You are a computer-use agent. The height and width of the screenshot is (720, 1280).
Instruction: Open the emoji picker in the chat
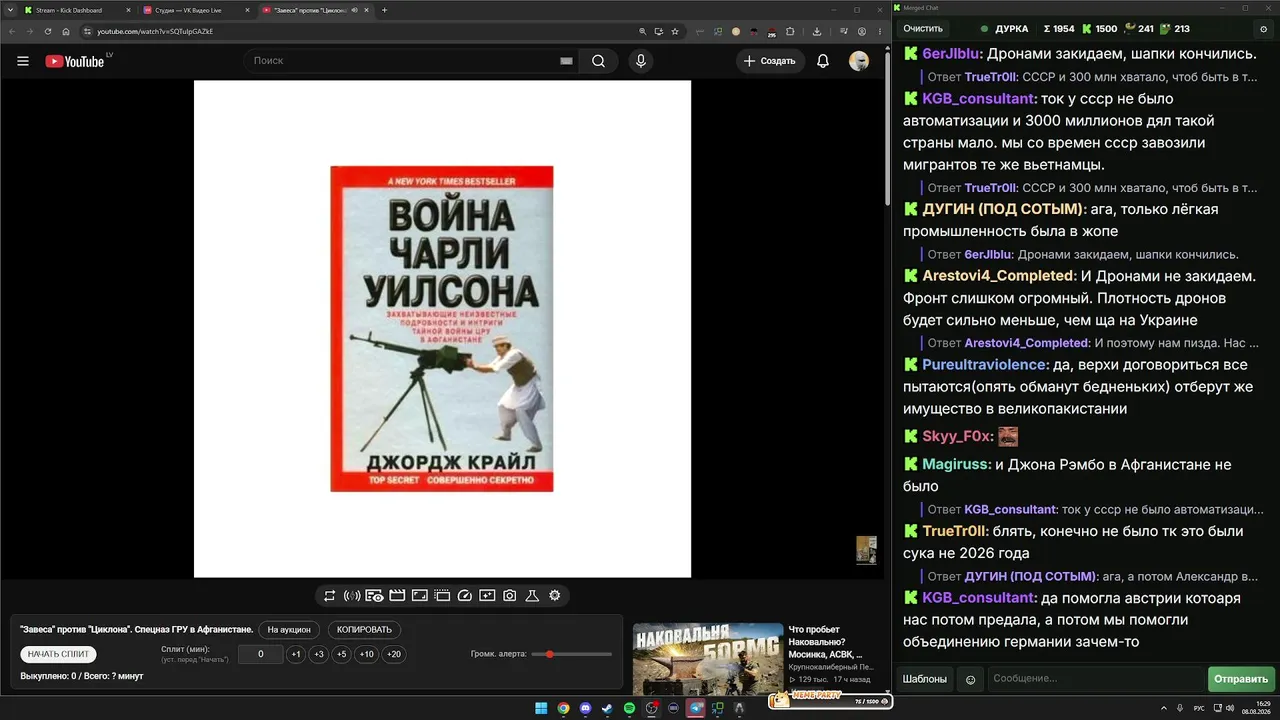[x=969, y=679]
